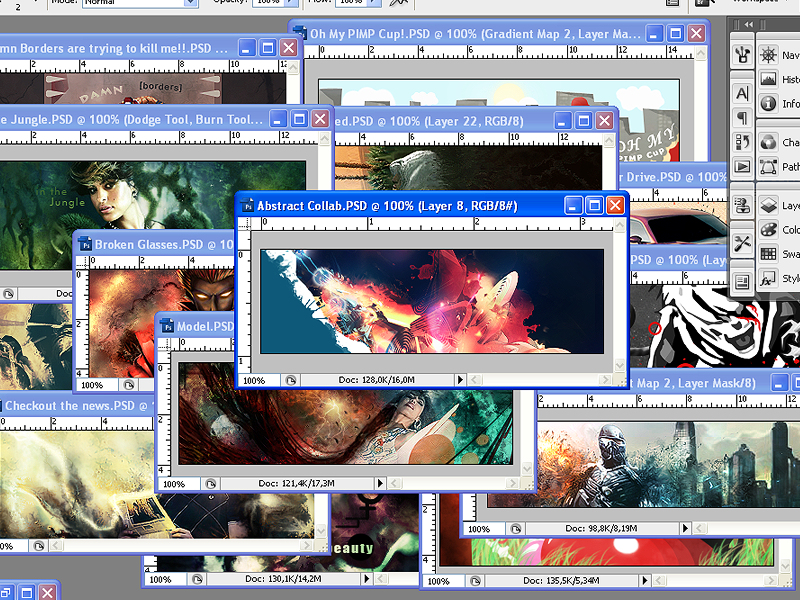This screenshot has height=600, width=800.
Task: Open the Channels panel icon
Action: pos(768,142)
